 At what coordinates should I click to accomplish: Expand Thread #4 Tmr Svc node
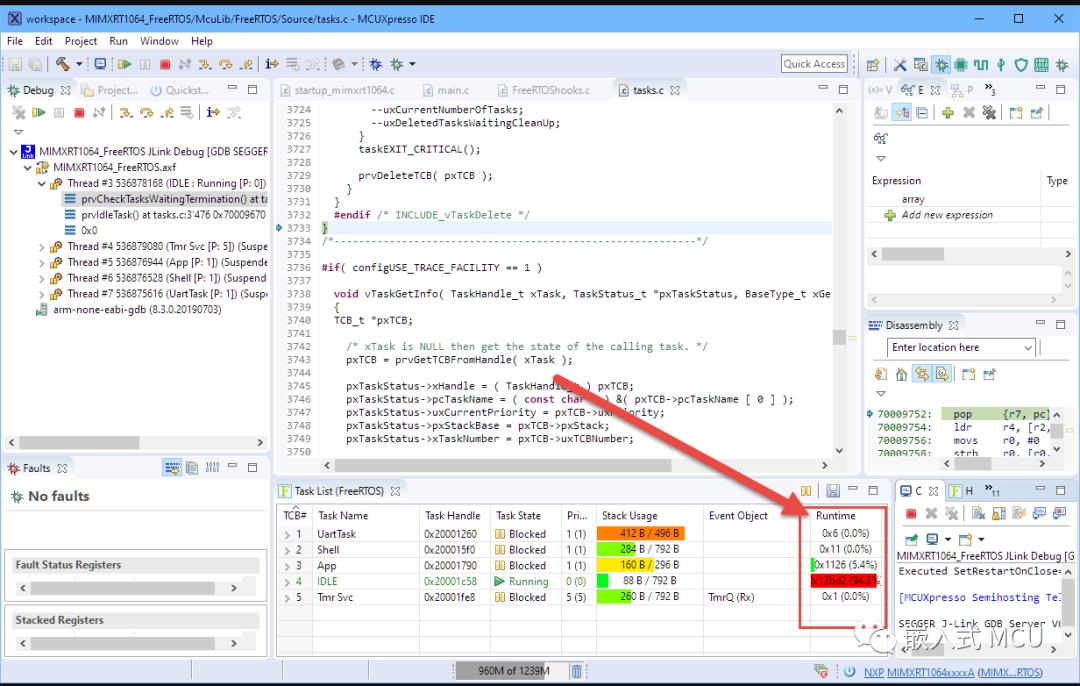41,247
